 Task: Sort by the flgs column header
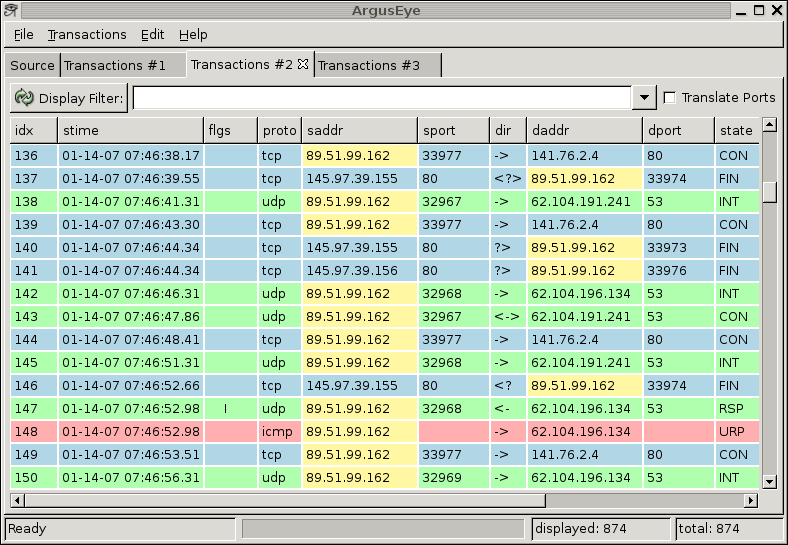click(231, 131)
